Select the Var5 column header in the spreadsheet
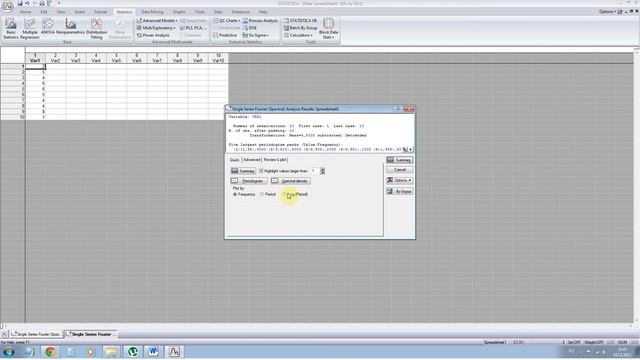The height and width of the screenshot is (360, 640). 116,58
